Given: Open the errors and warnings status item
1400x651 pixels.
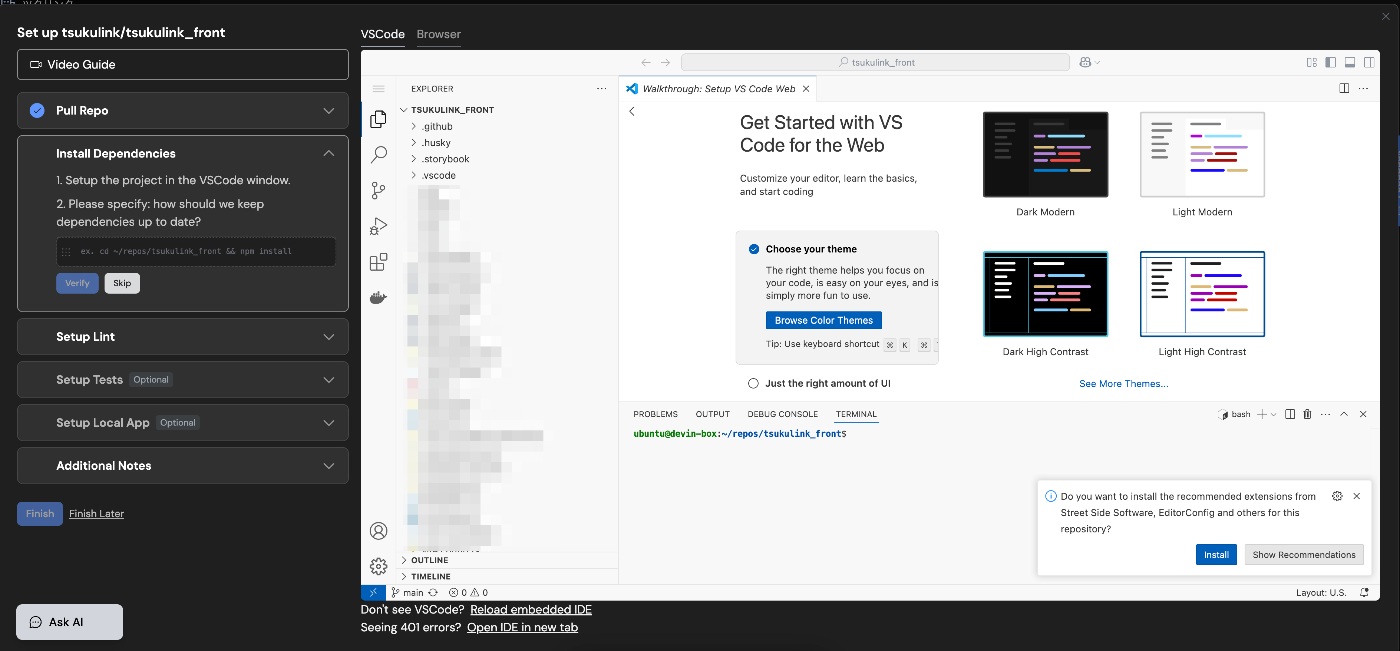Looking at the screenshot, I should tap(468, 593).
